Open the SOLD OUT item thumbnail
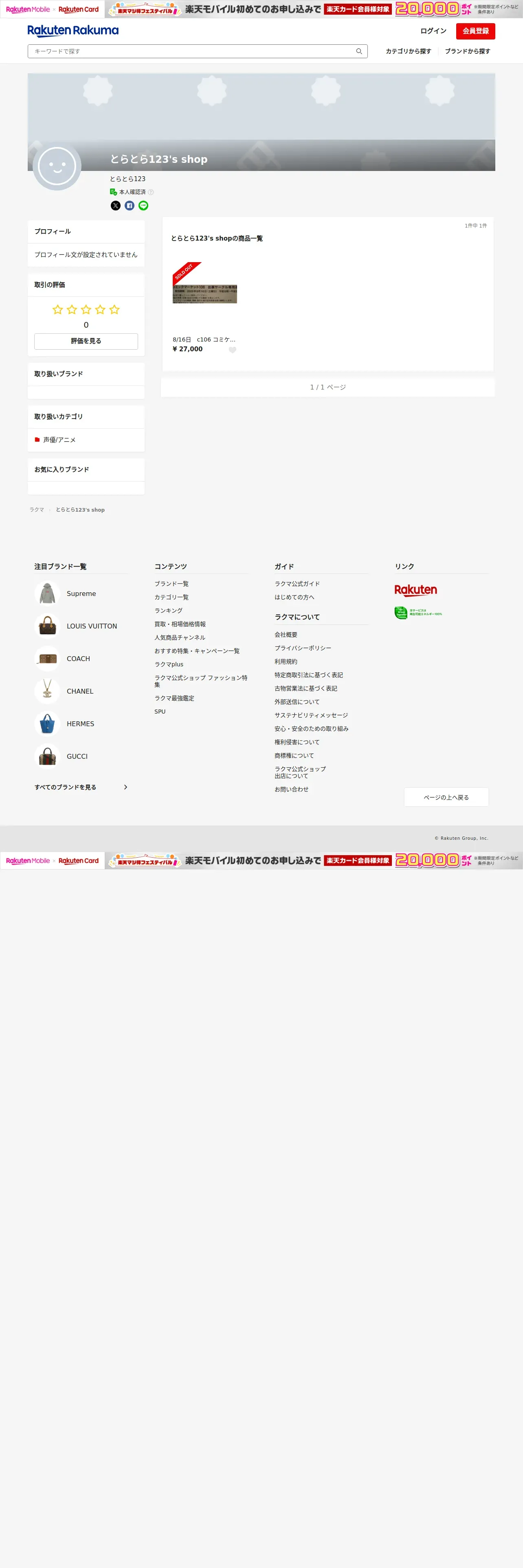The image size is (523, 1568). (x=204, y=294)
